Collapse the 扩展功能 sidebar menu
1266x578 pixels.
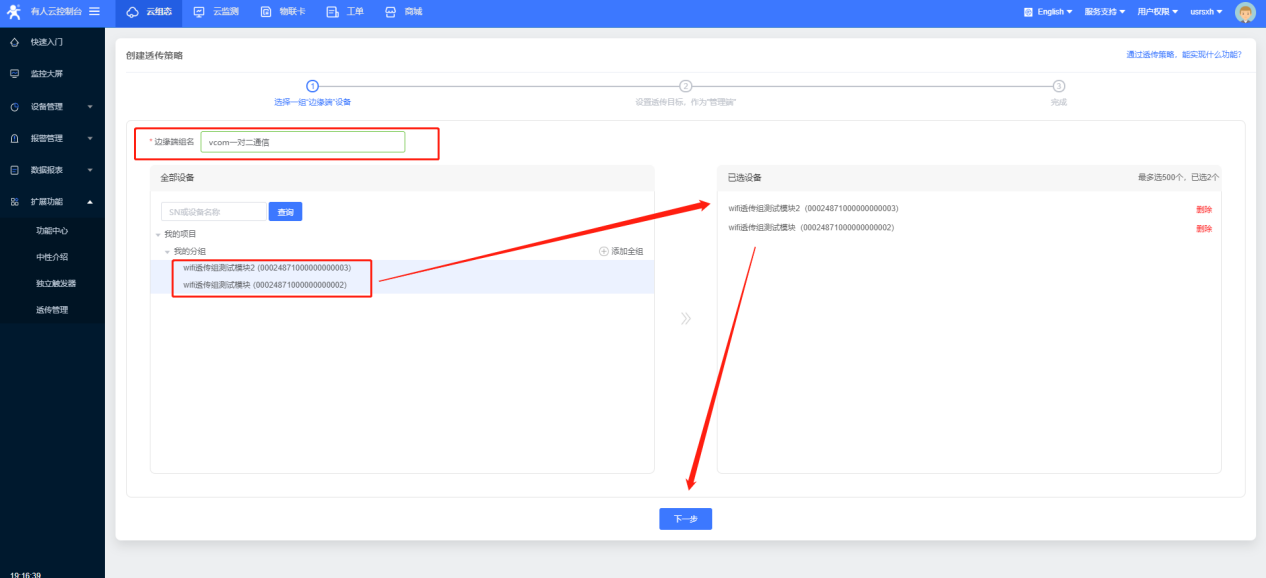50,202
